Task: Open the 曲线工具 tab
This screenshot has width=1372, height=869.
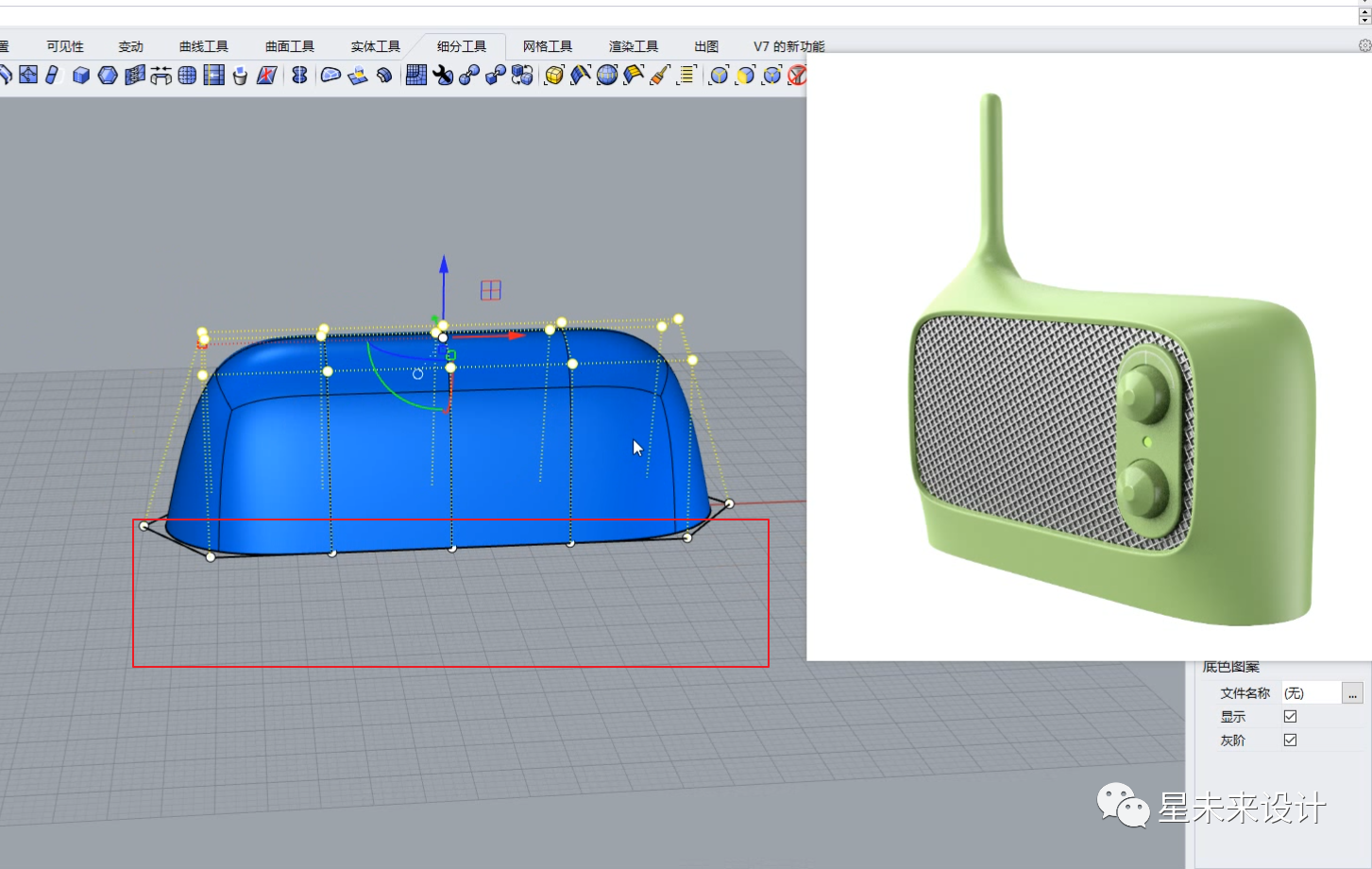Action: coord(204,46)
